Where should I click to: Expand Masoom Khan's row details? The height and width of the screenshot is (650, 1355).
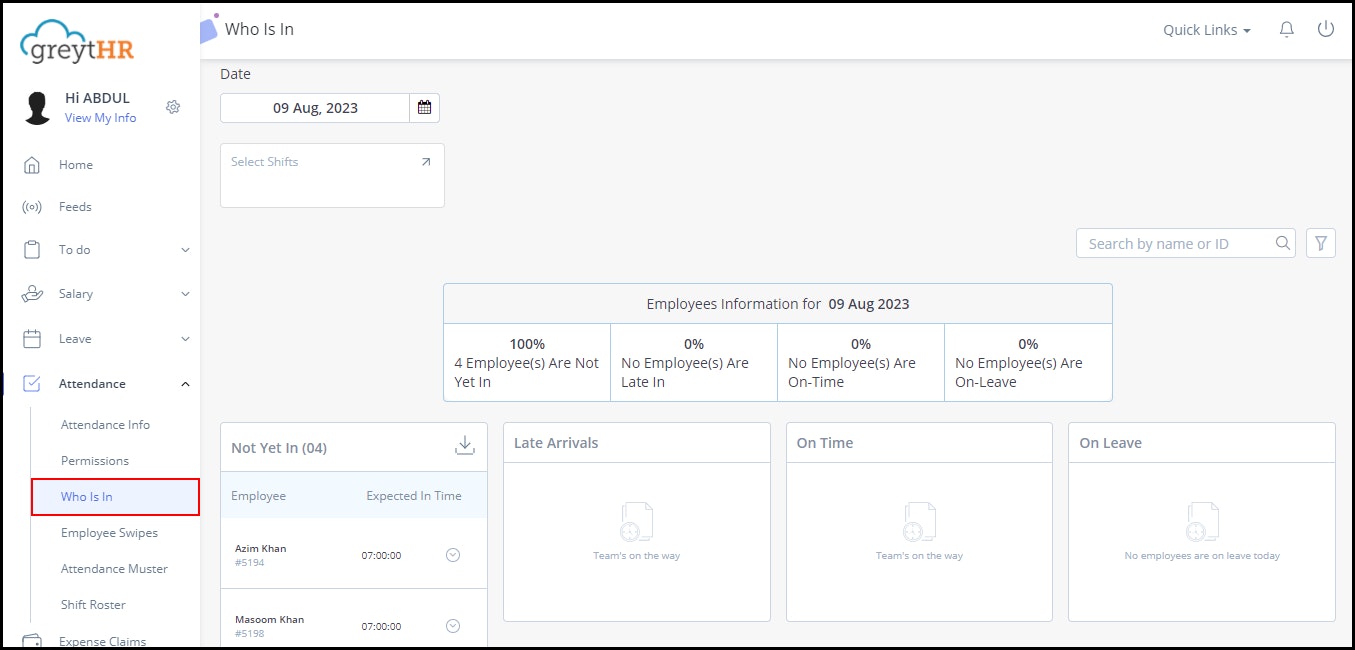pos(452,626)
